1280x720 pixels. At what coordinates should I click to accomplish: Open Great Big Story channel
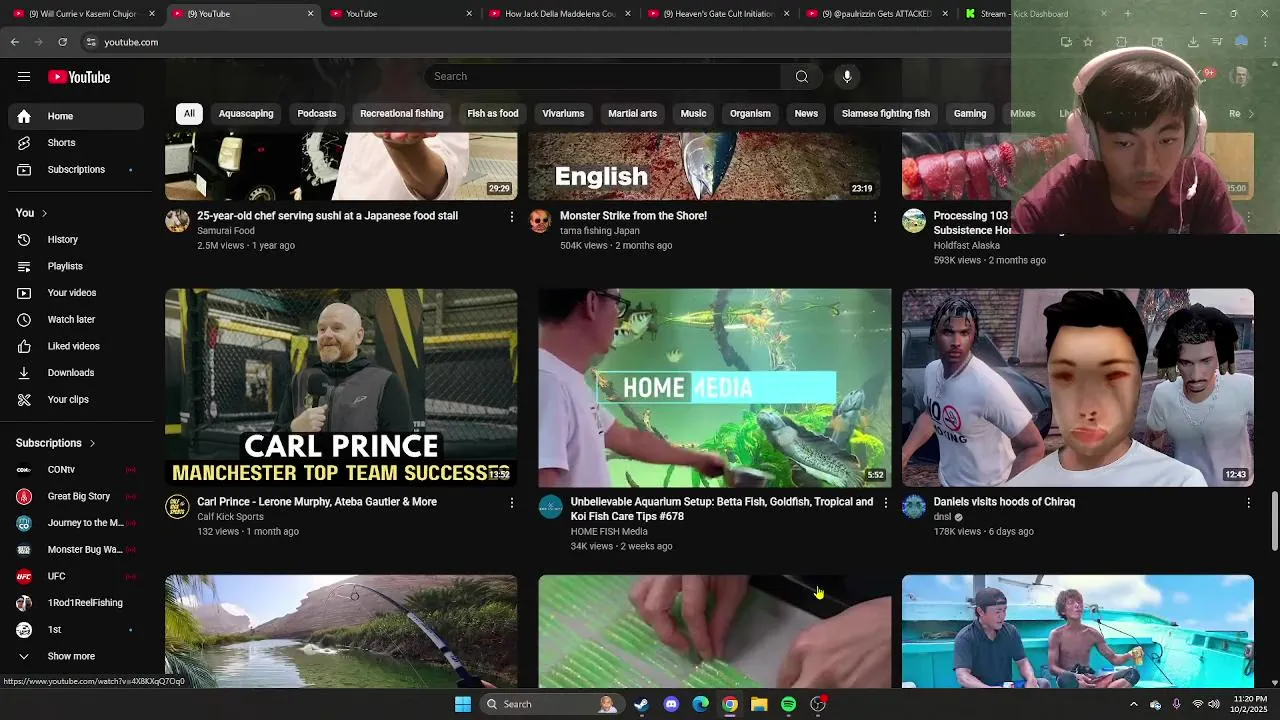tap(76, 497)
